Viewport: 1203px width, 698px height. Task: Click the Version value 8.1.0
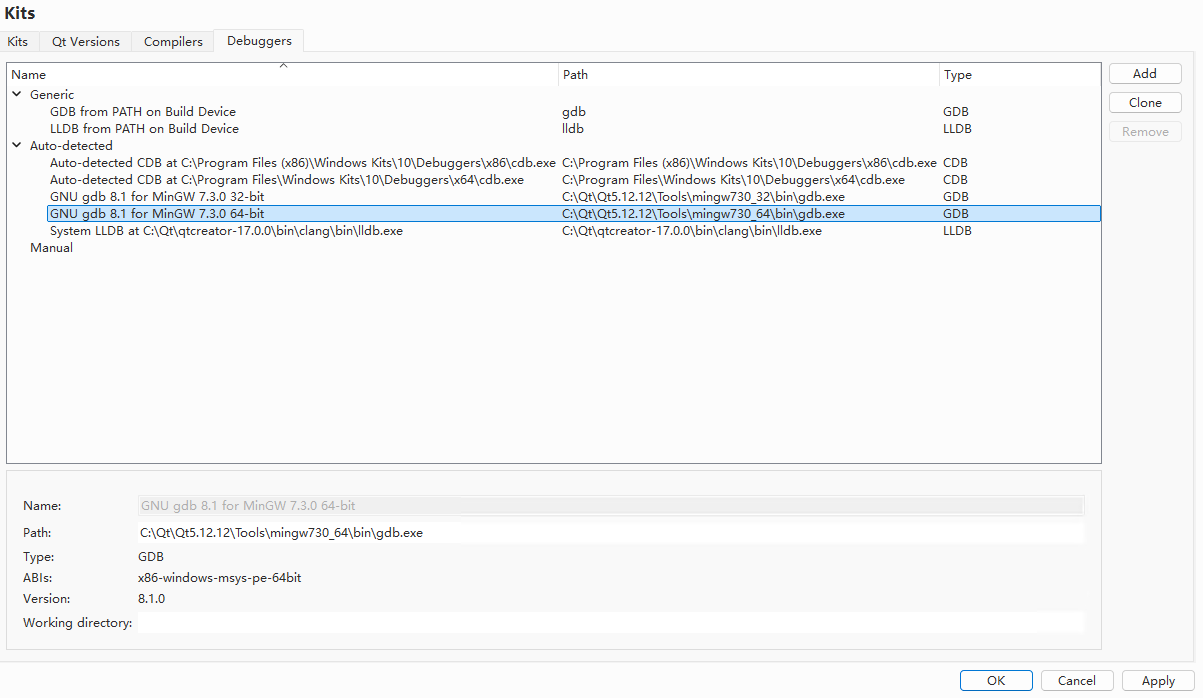(151, 599)
